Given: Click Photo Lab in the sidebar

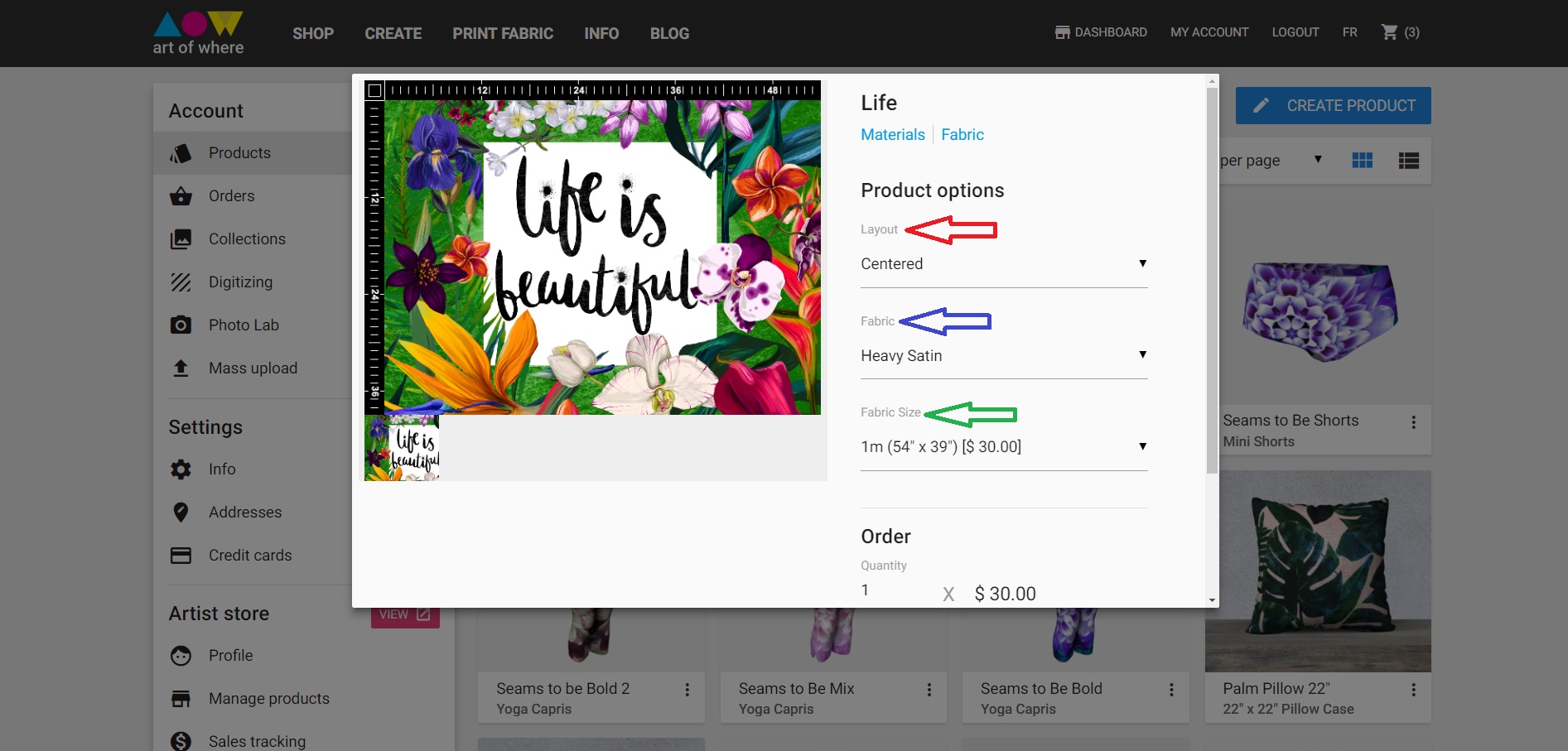Looking at the screenshot, I should [x=244, y=325].
